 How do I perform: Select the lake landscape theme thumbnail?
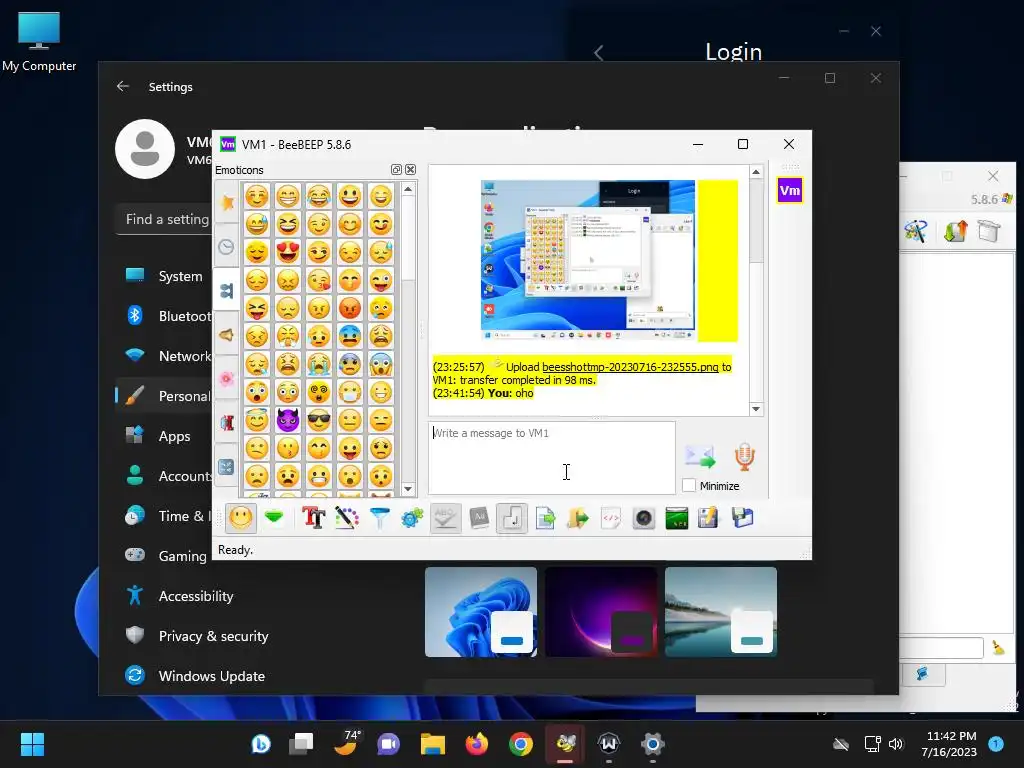coord(721,612)
